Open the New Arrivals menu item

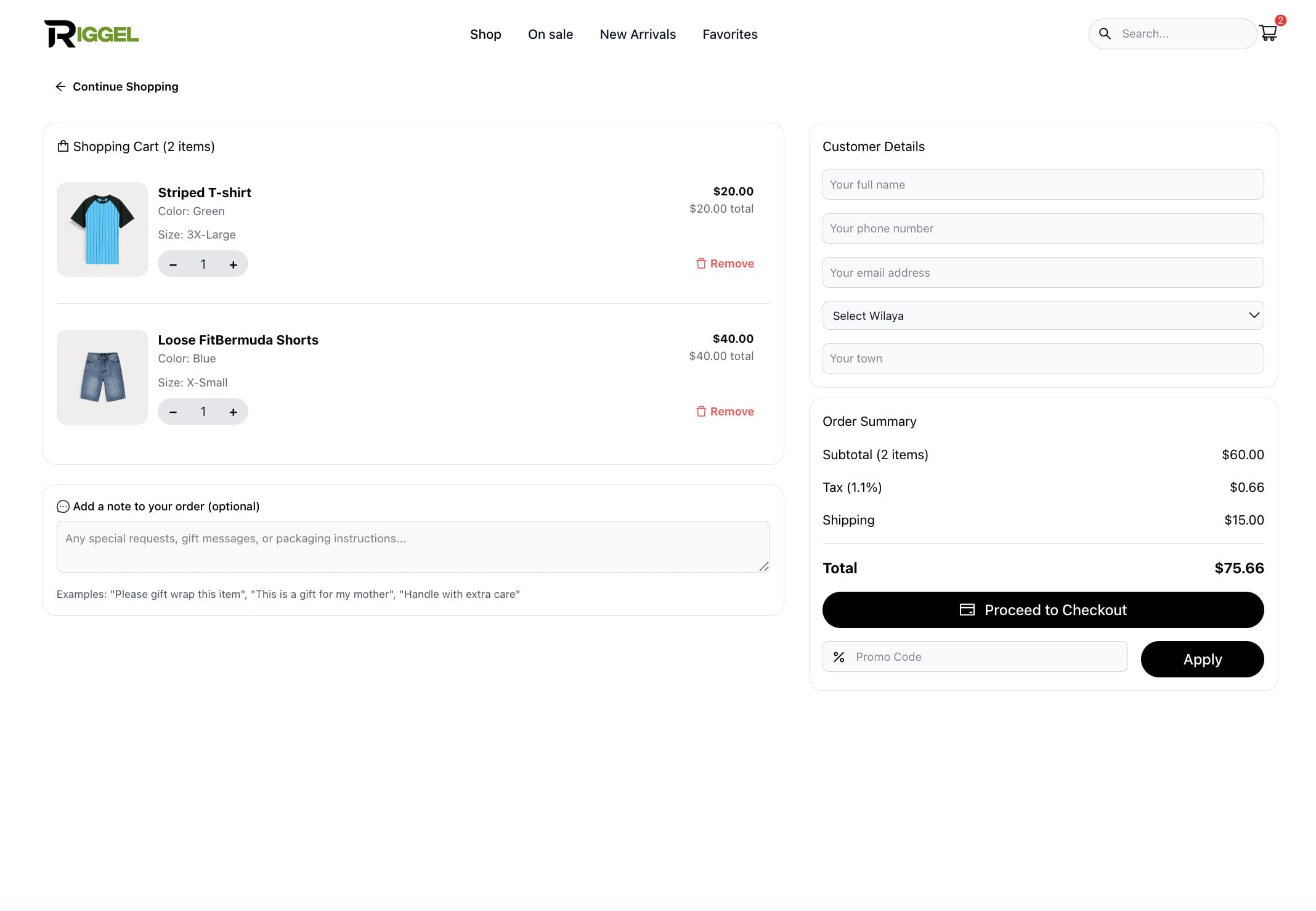click(637, 35)
